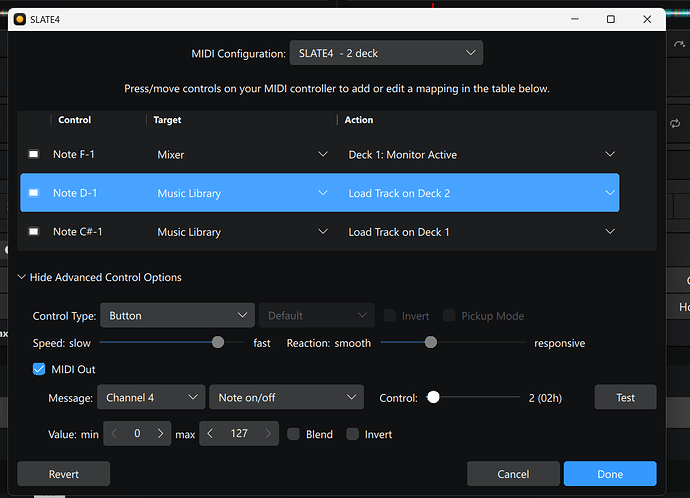Disable the MIDI Out checkbox
690x498 pixels.
coord(39,369)
